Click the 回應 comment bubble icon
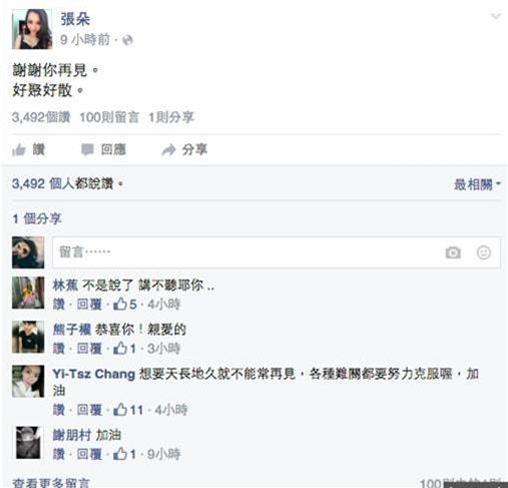 pos(88,150)
